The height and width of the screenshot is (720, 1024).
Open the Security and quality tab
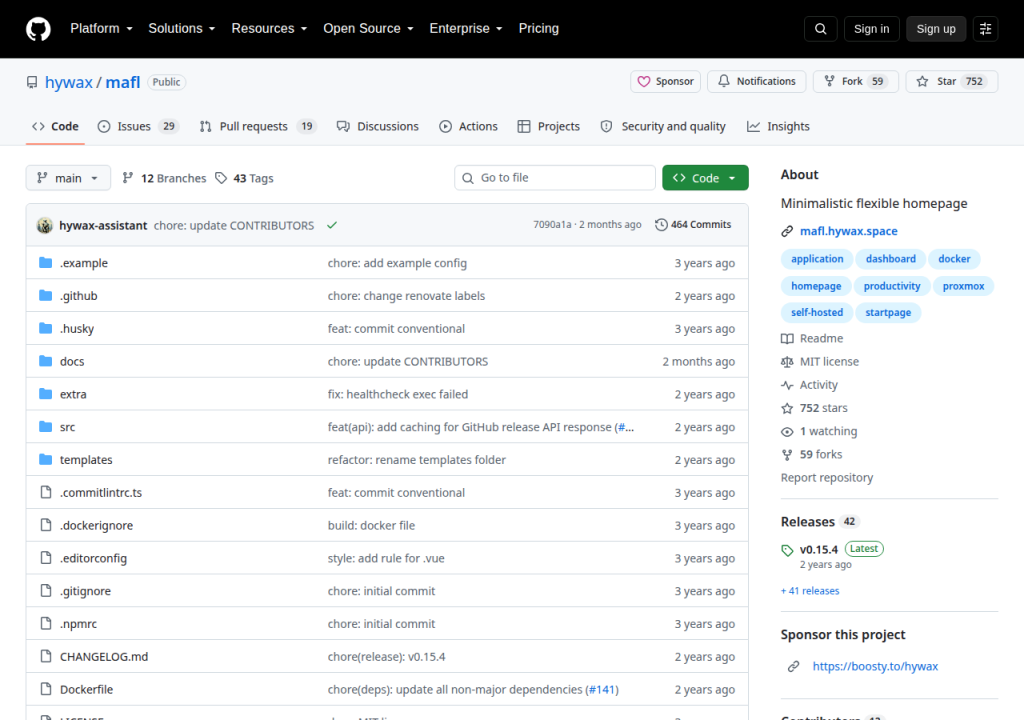pos(663,127)
